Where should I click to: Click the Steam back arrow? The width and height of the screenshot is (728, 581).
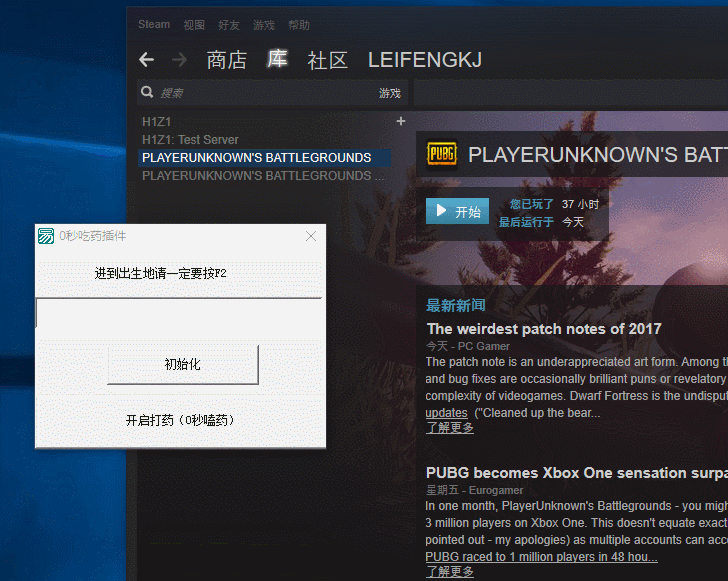coord(147,60)
